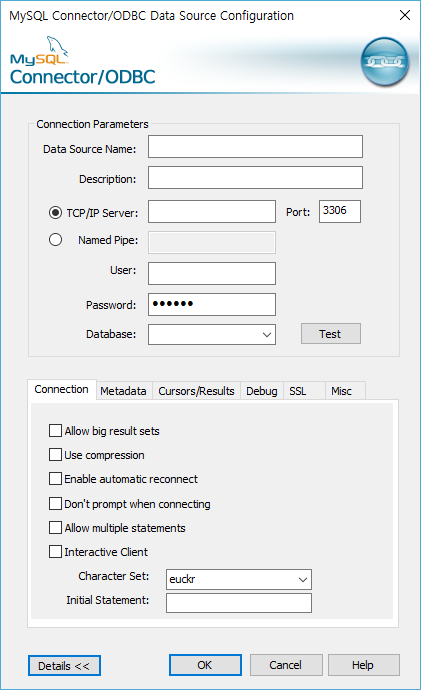Viewport: 421px width, 690px height.
Task: Confirm settings with the OK button
Action: [x=205, y=664]
